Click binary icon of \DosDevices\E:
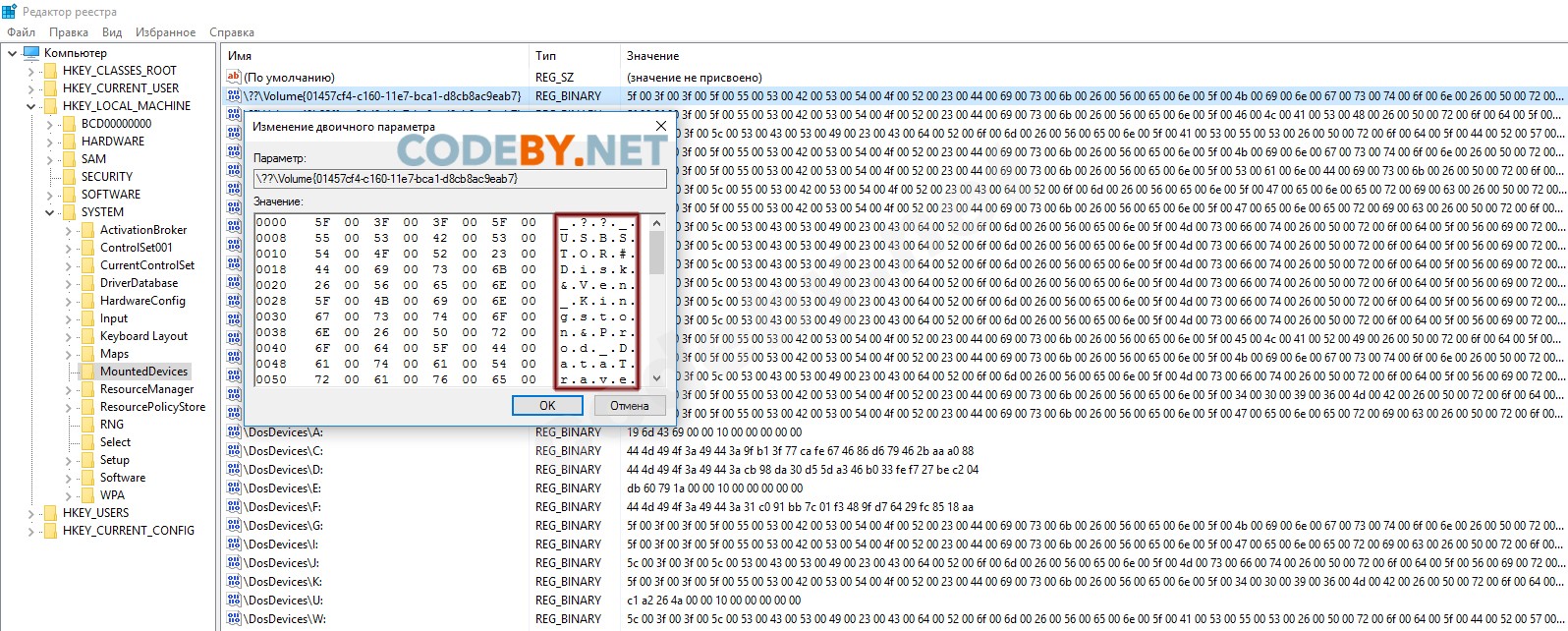 [x=234, y=488]
